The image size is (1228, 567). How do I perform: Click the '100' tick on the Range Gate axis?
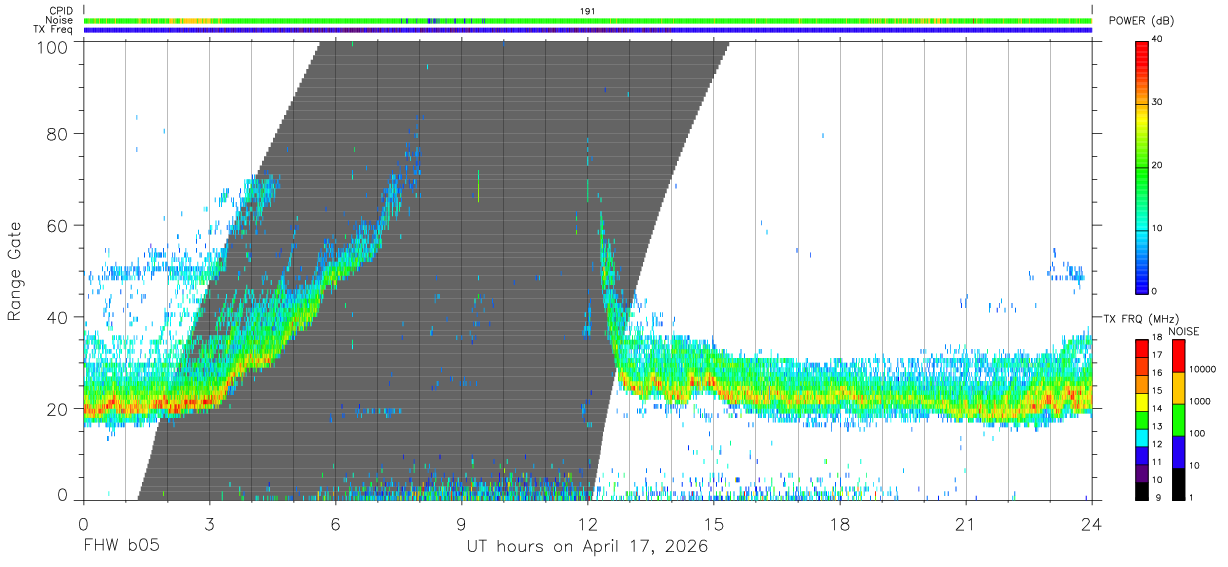[52, 46]
